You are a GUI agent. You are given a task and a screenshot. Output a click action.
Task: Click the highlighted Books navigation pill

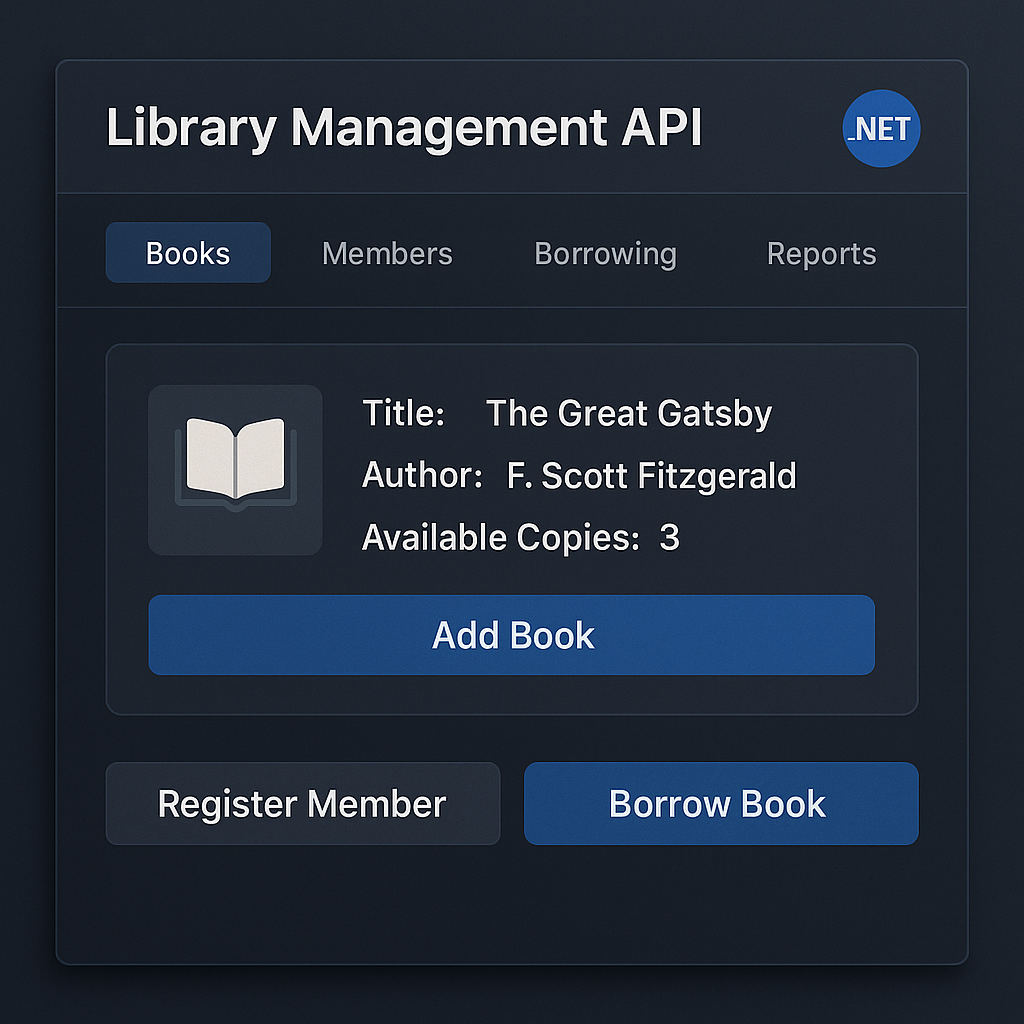point(187,253)
